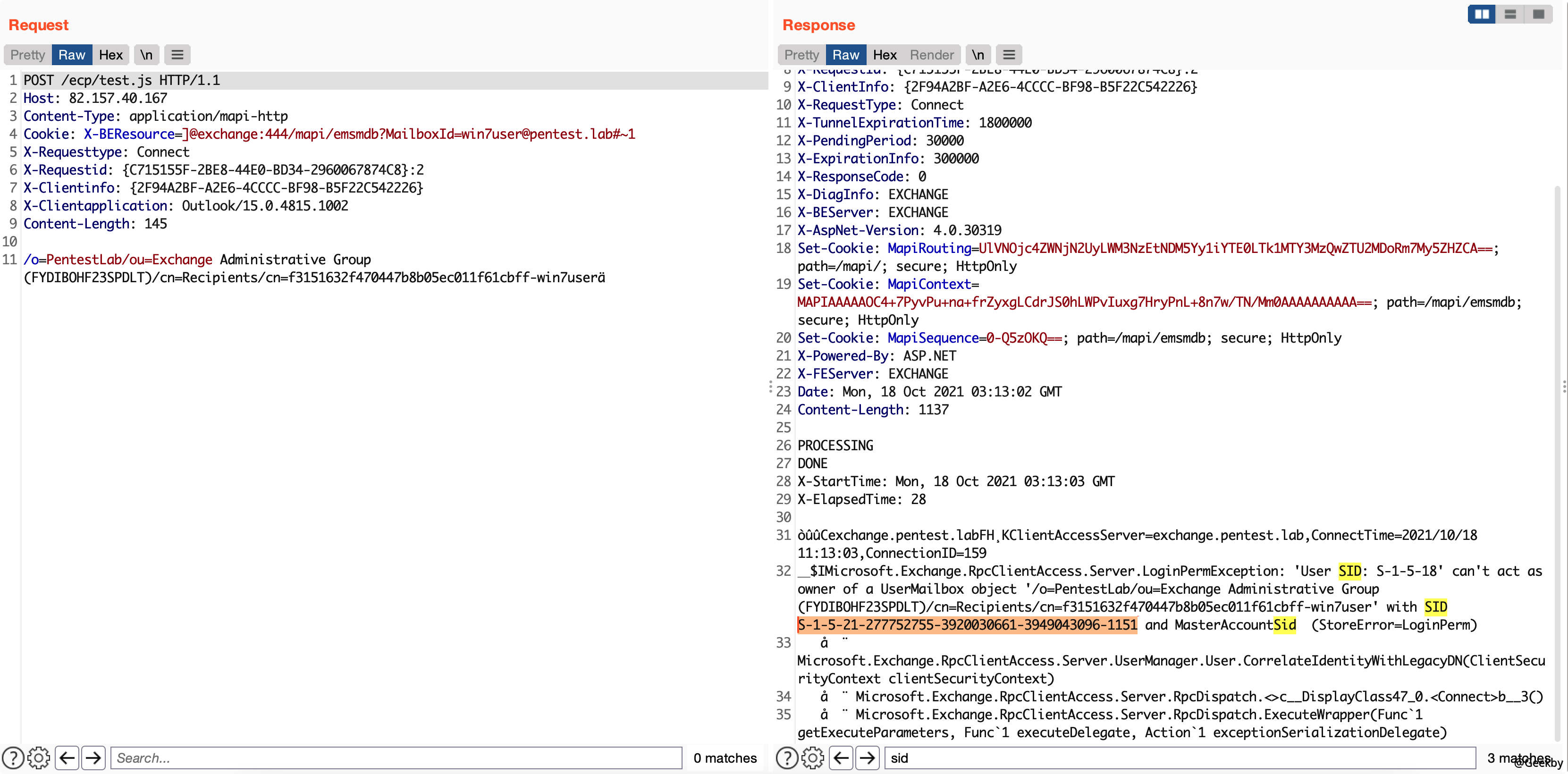Open Request search help icon
The height and width of the screenshot is (774, 1568).
click(x=13, y=757)
